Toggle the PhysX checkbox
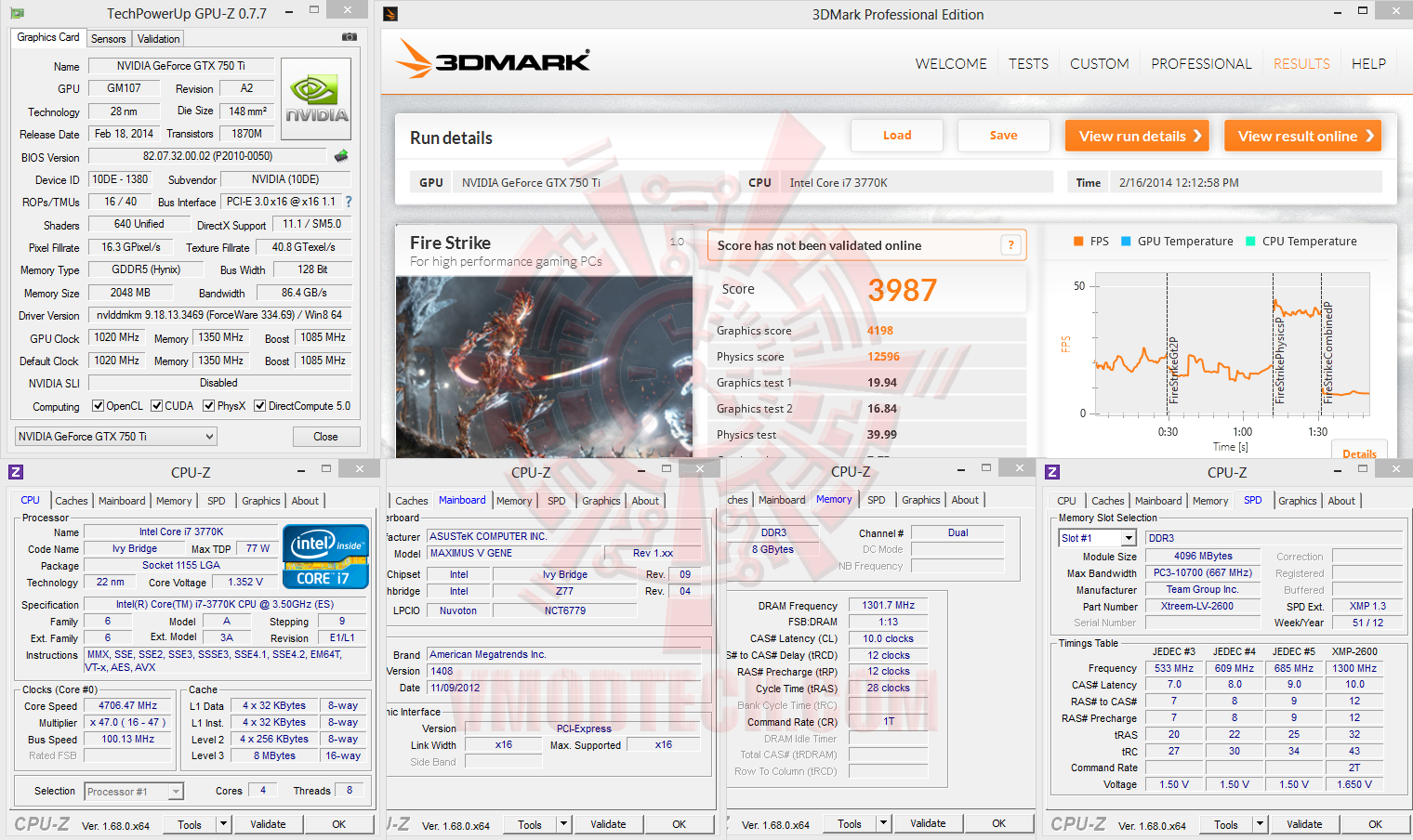Viewport: 1413px width, 840px height. click(209, 406)
